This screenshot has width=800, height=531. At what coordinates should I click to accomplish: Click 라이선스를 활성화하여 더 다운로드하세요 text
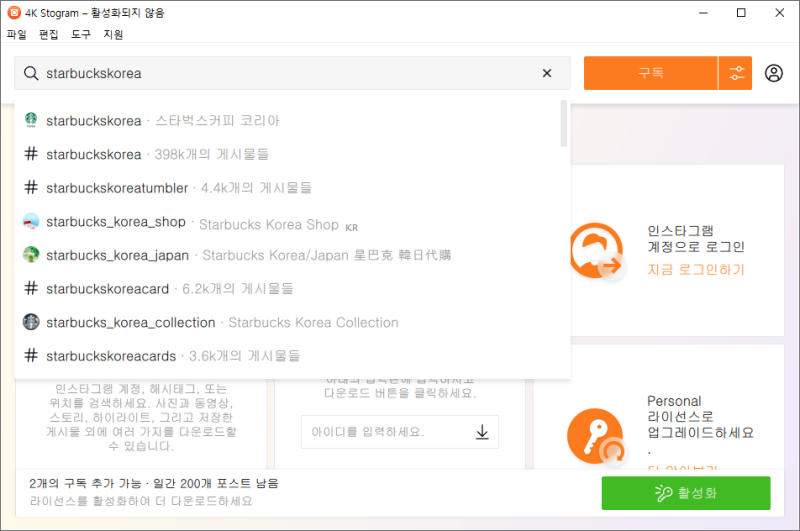[x=141, y=501]
